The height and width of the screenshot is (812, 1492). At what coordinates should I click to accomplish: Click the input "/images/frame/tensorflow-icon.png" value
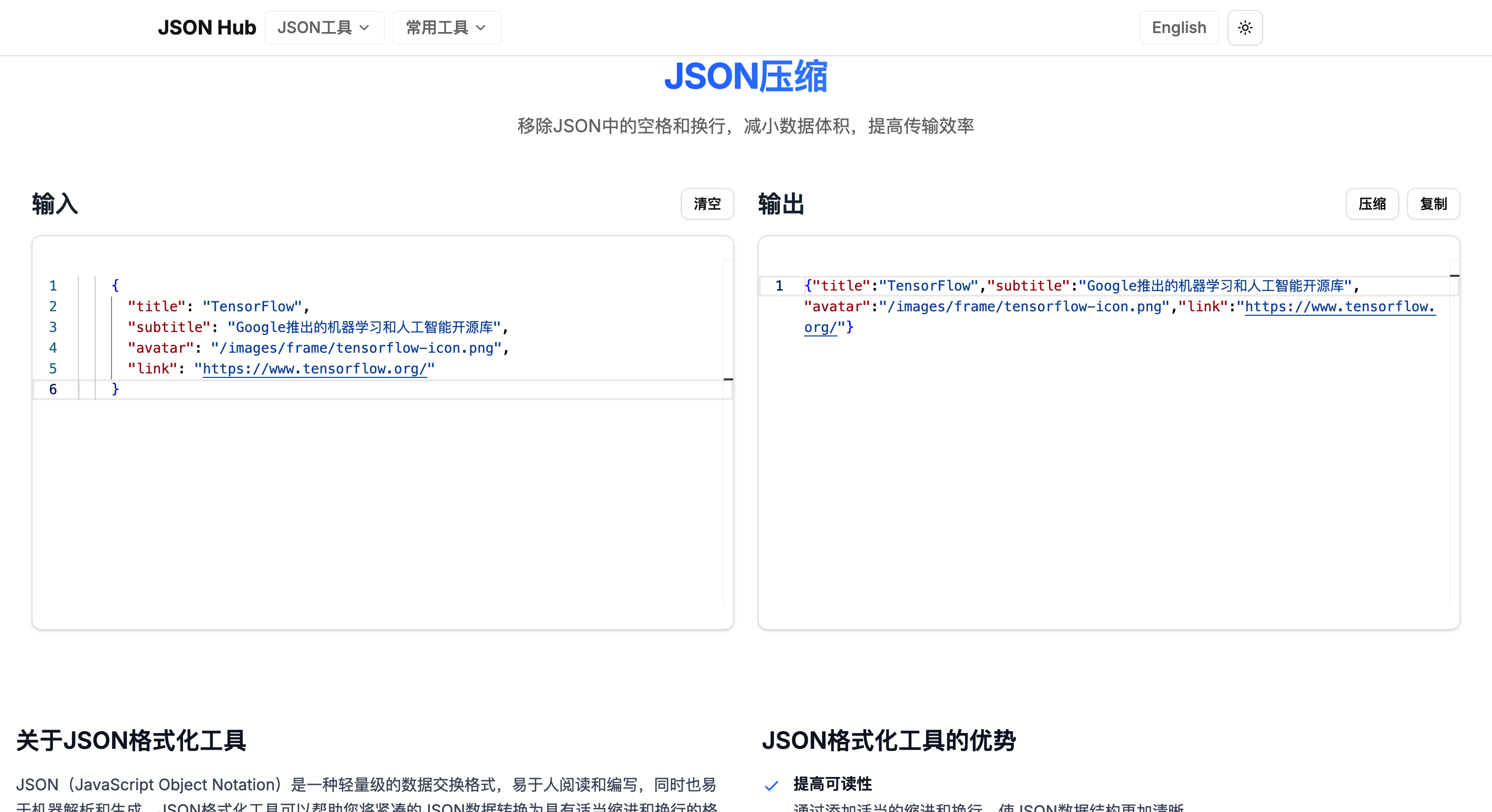(x=356, y=347)
